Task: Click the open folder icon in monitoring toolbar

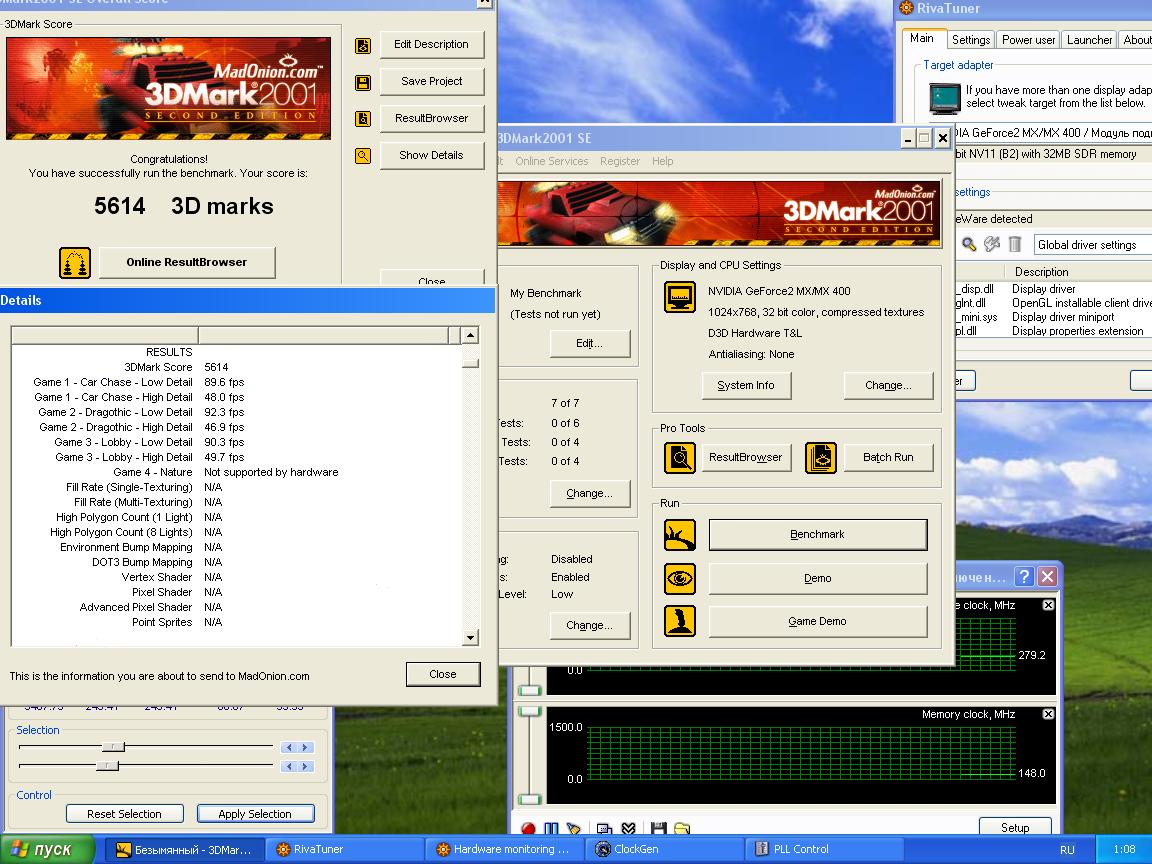Action: 682,829
